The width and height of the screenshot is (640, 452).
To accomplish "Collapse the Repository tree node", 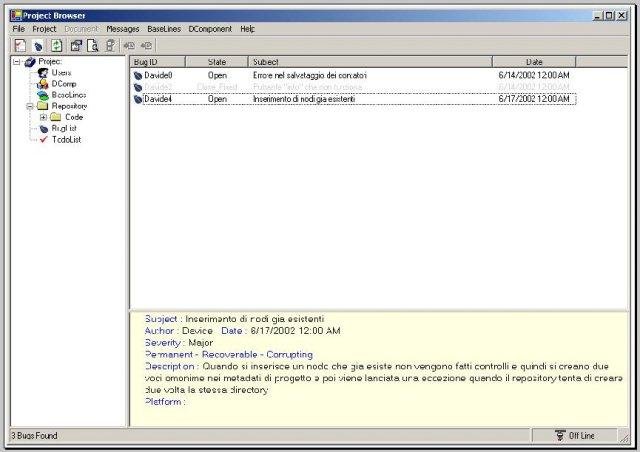I will pos(29,106).
